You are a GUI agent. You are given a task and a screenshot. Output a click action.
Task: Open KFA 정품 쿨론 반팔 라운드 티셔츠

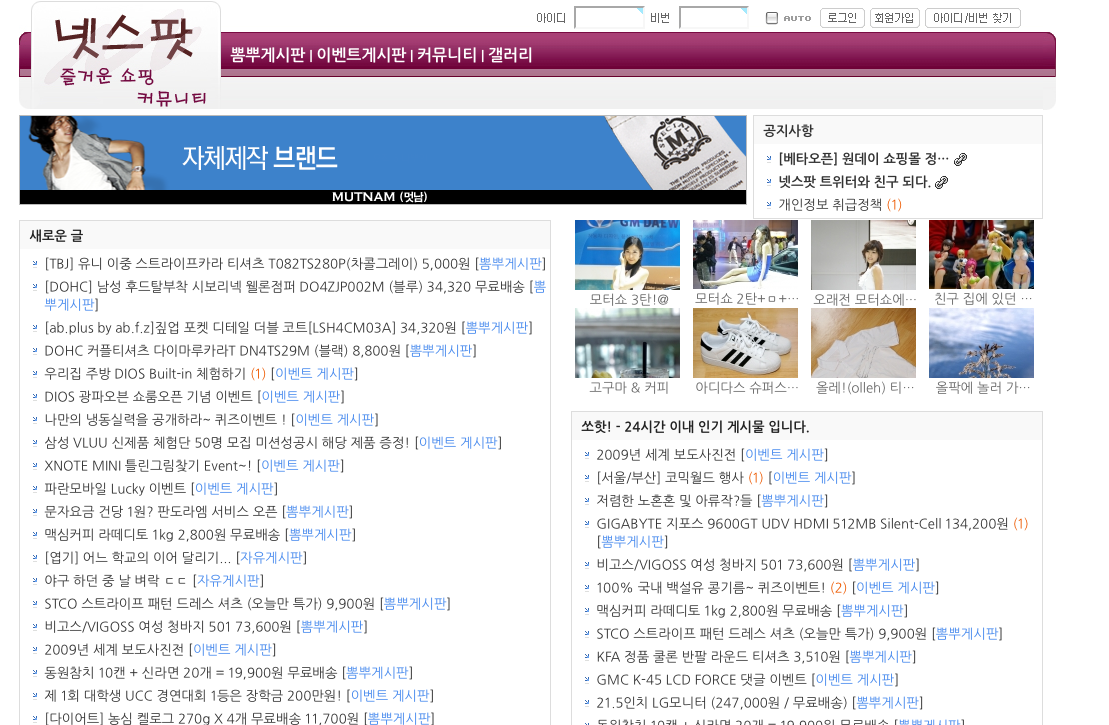point(718,656)
